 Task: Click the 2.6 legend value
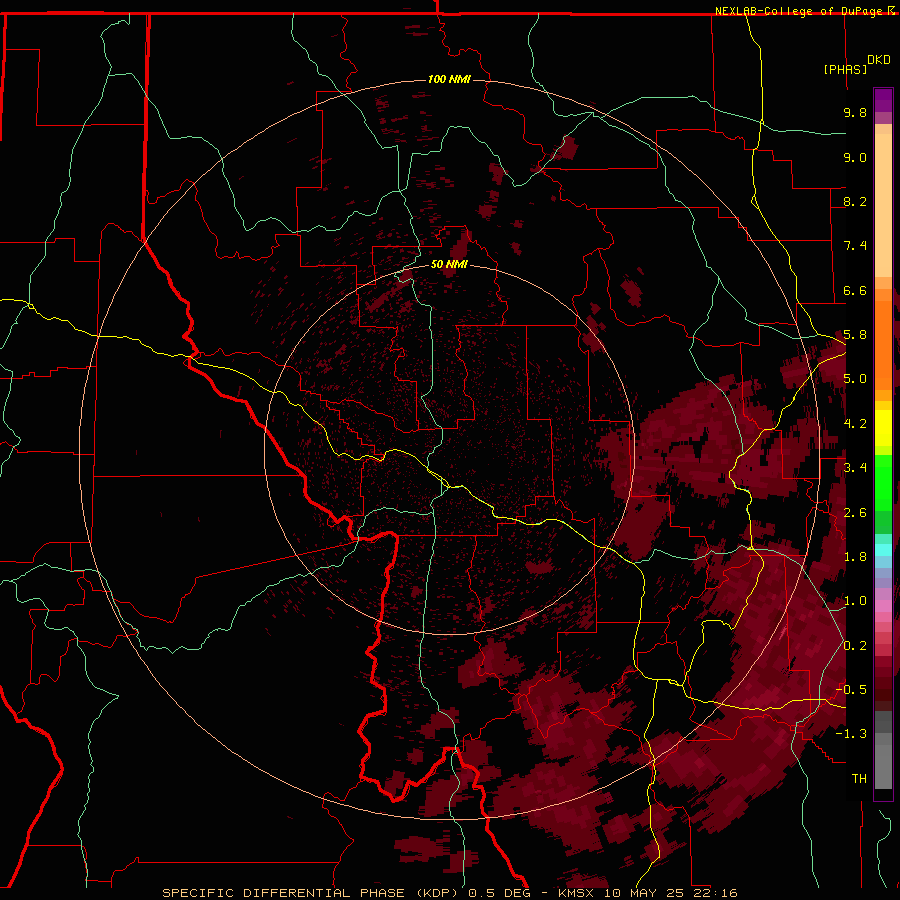click(855, 513)
